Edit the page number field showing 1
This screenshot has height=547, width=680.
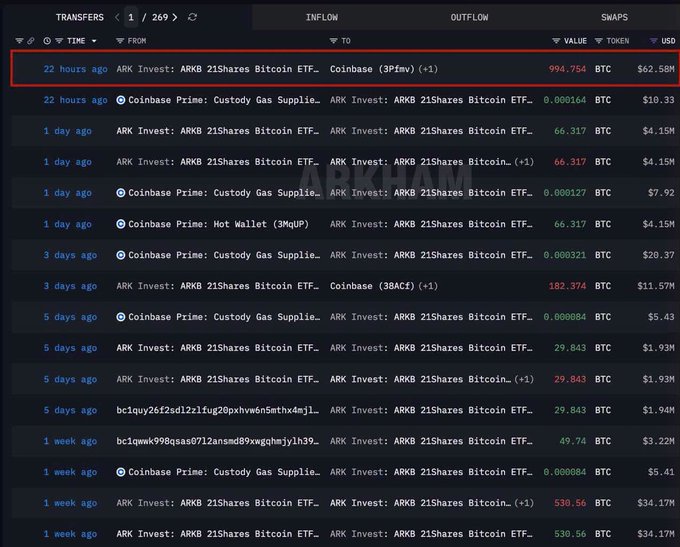coord(131,17)
